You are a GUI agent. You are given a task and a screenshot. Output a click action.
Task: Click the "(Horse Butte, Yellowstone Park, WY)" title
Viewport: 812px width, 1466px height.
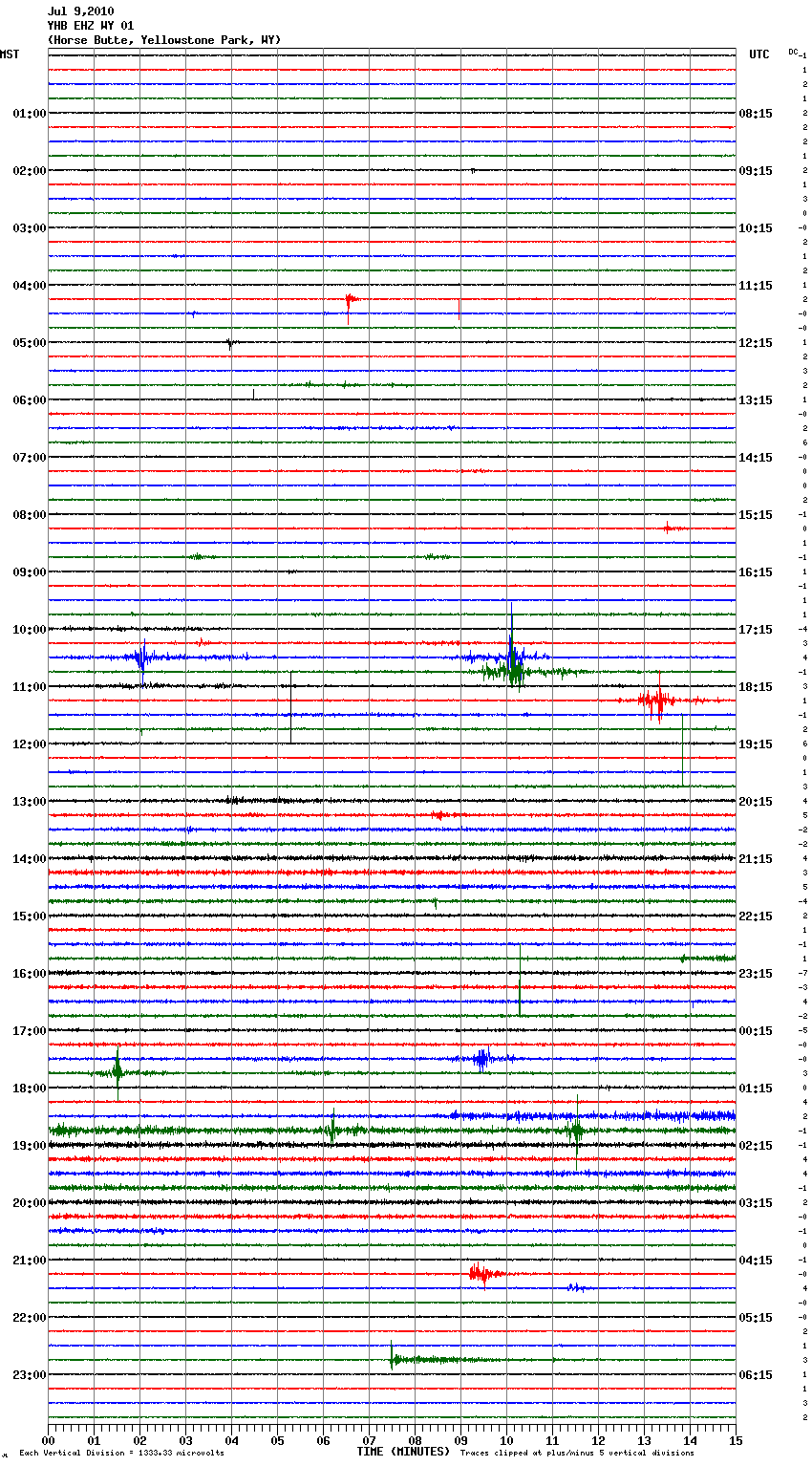click(164, 40)
